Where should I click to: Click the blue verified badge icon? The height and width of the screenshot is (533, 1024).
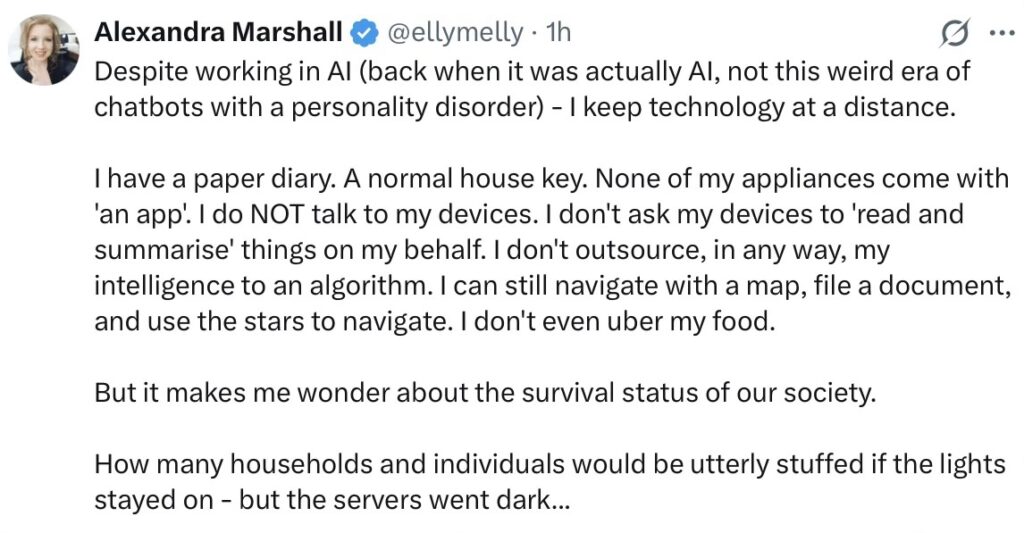(364, 33)
